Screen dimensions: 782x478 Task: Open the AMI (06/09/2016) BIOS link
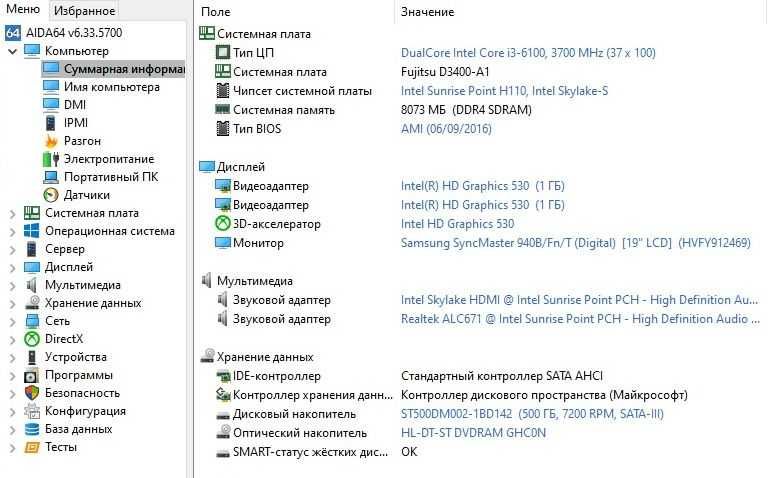click(446, 129)
